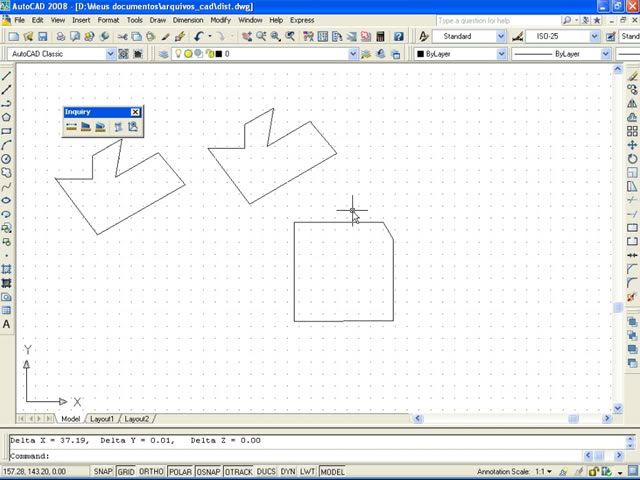Toggle ORTHO mode in status bar
The image size is (640, 480).
(151, 471)
